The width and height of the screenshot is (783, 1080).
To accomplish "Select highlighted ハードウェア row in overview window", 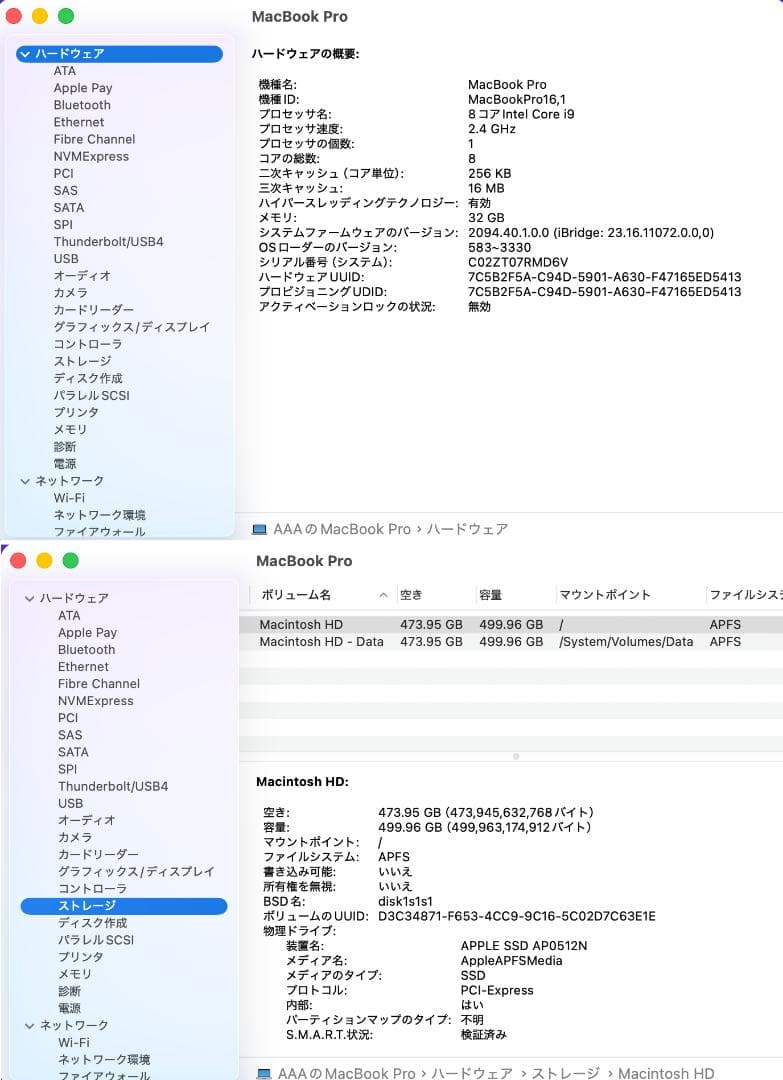I will click(x=119, y=54).
